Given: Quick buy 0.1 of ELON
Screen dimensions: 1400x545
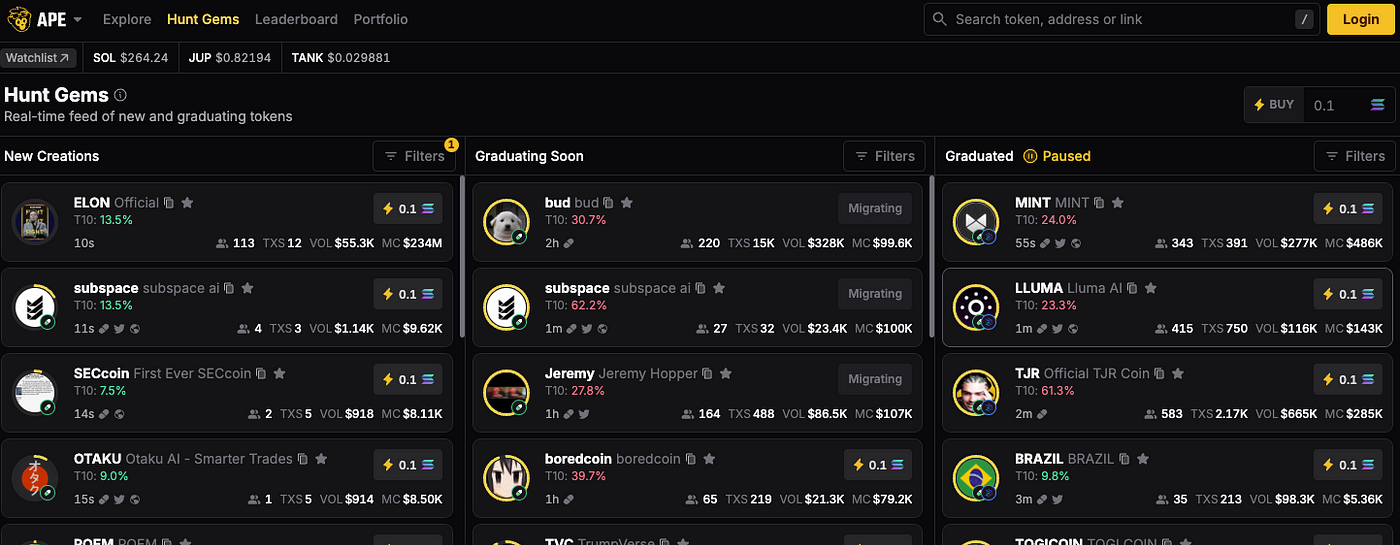Looking at the screenshot, I should 408,209.
